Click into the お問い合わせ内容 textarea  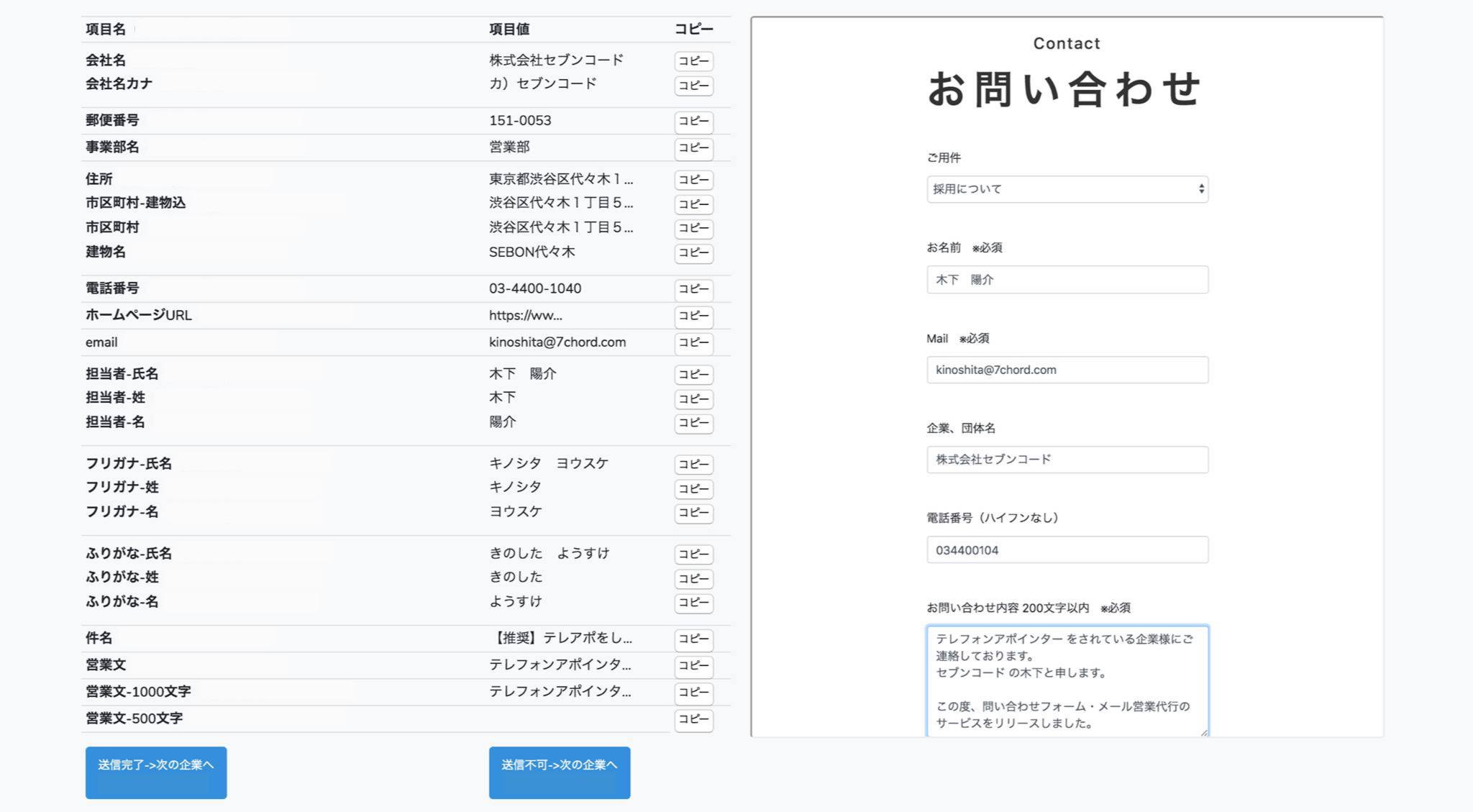1067,680
